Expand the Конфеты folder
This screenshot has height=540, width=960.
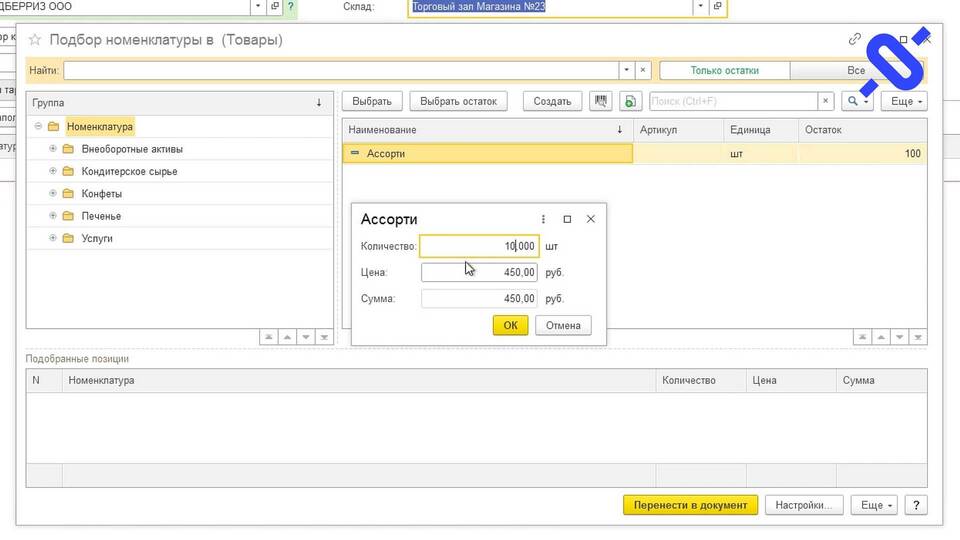pyautogui.click(x=53, y=194)
